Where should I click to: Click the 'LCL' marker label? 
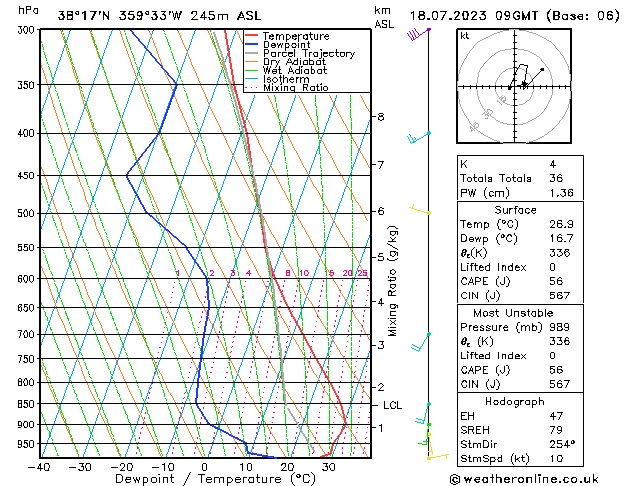392,405
